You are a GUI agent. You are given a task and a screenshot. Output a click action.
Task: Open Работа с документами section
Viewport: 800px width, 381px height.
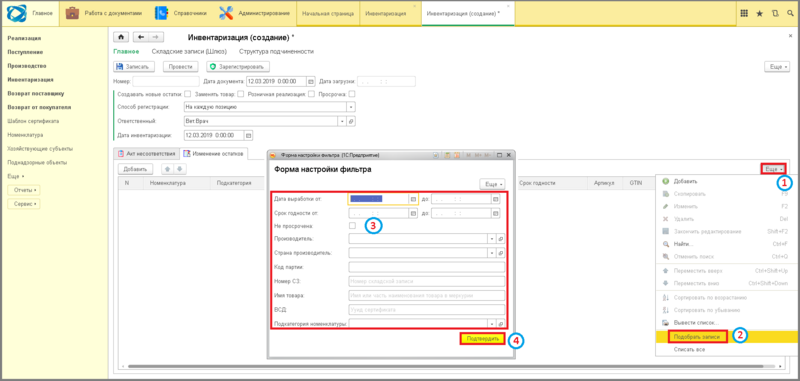click(x=104, y=13)
